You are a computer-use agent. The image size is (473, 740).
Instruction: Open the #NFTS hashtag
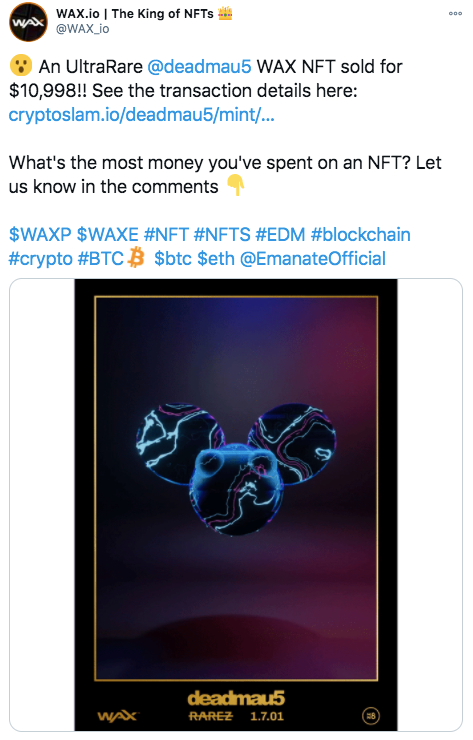(222, 235)
